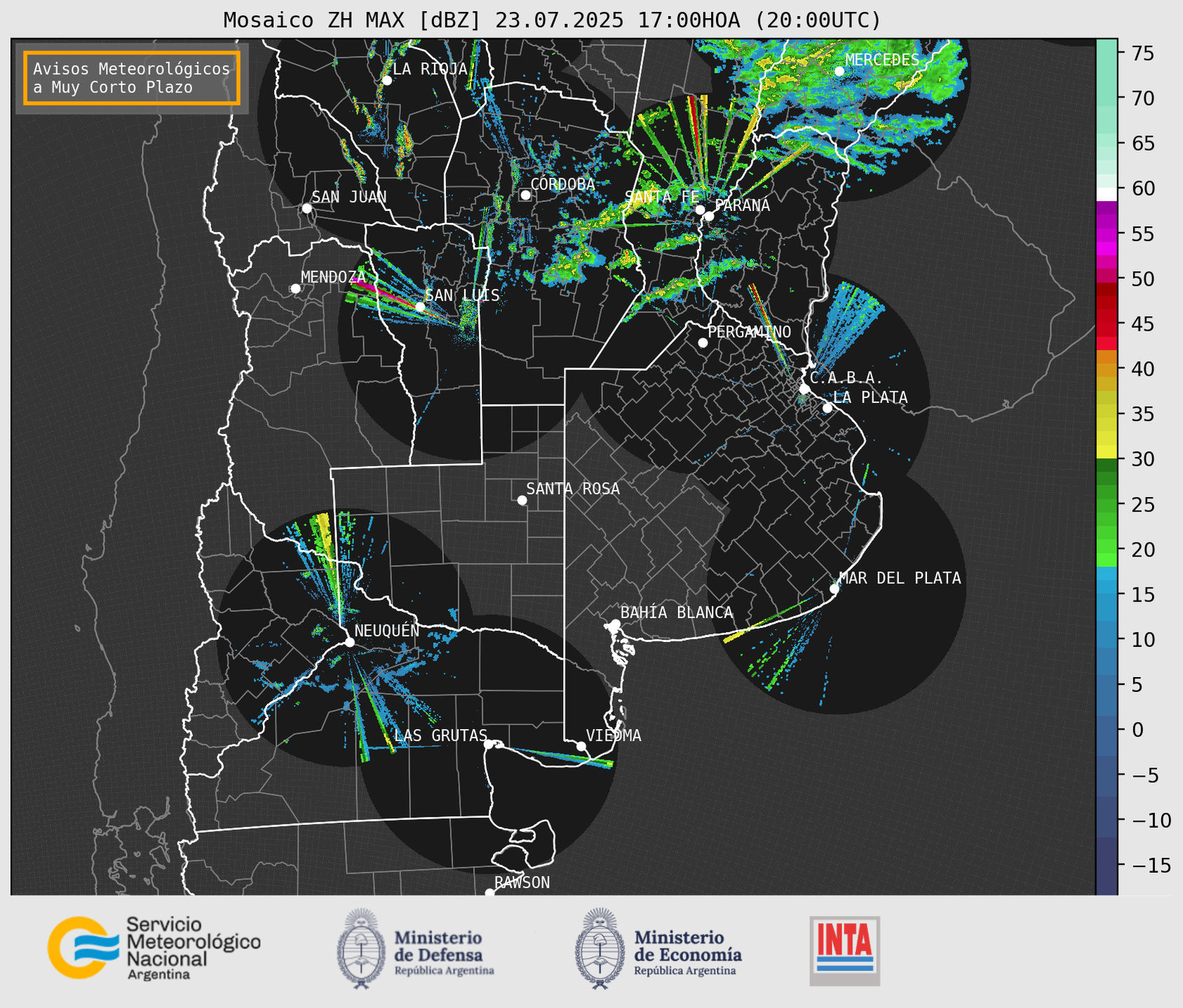Select the La Rioja city marker

tap(386, 81)
